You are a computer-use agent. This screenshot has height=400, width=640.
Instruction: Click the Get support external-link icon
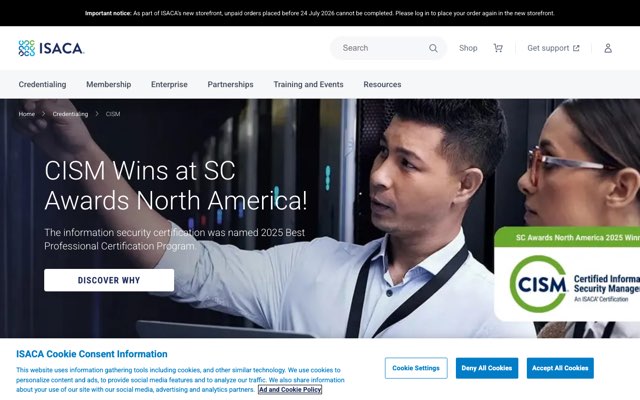click(x=576, y=48)
